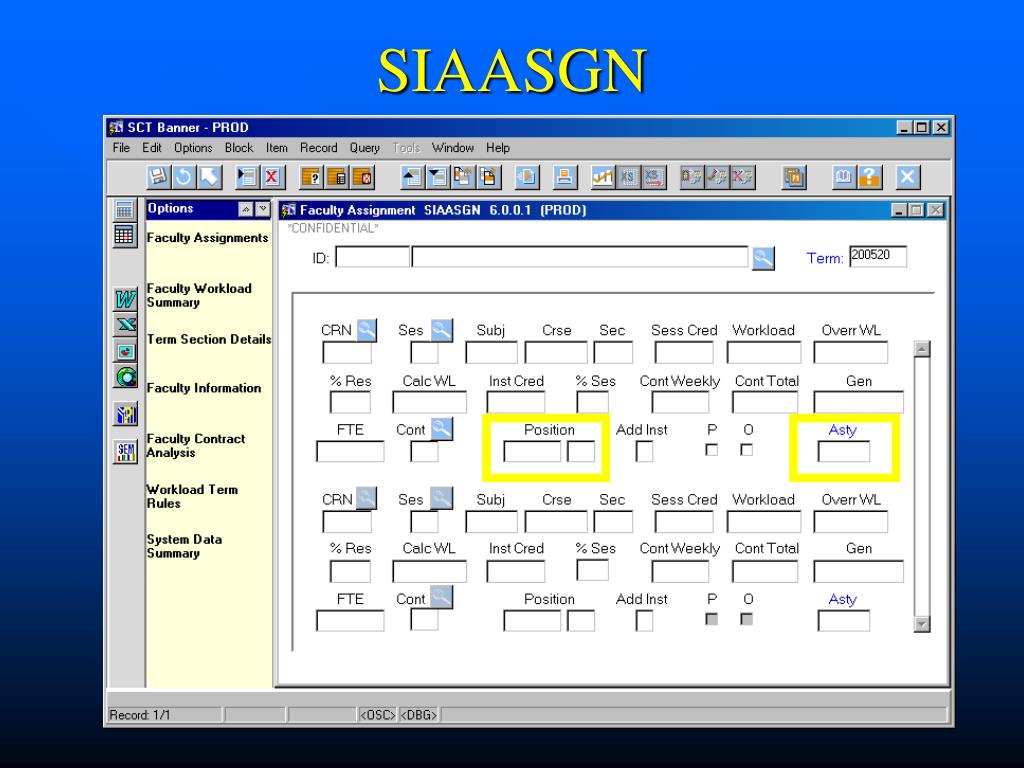
Task: Click the scrollbar up arrow in records block
Action: point(921,349)
